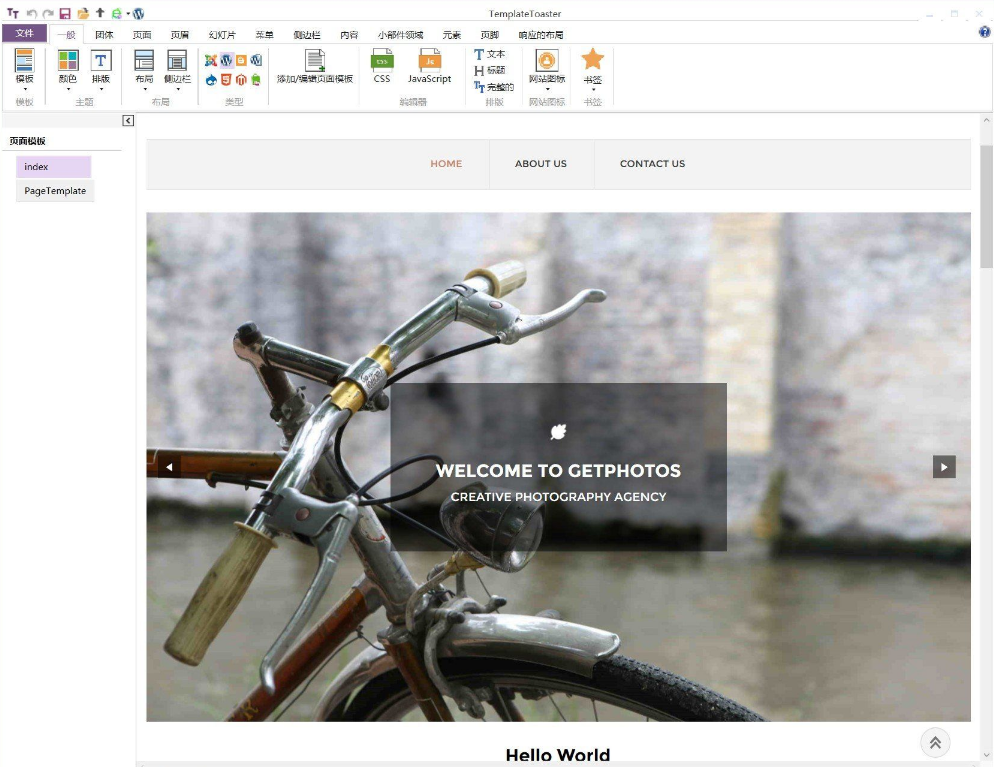The image size is (994, 767).
Task: Collapse the page templates side panel
Action: (128, 121)
